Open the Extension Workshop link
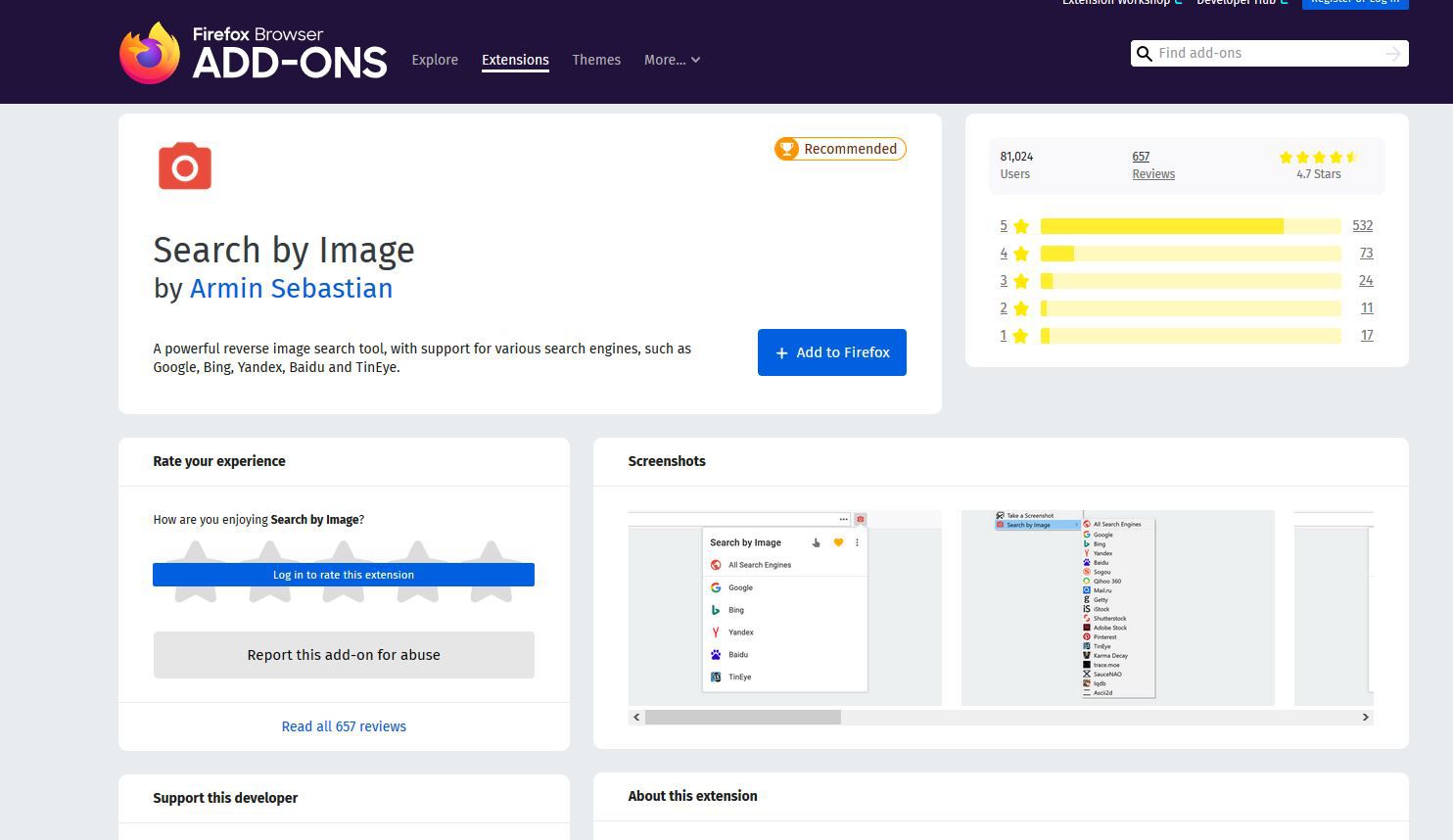 (x=1122, y=3)
